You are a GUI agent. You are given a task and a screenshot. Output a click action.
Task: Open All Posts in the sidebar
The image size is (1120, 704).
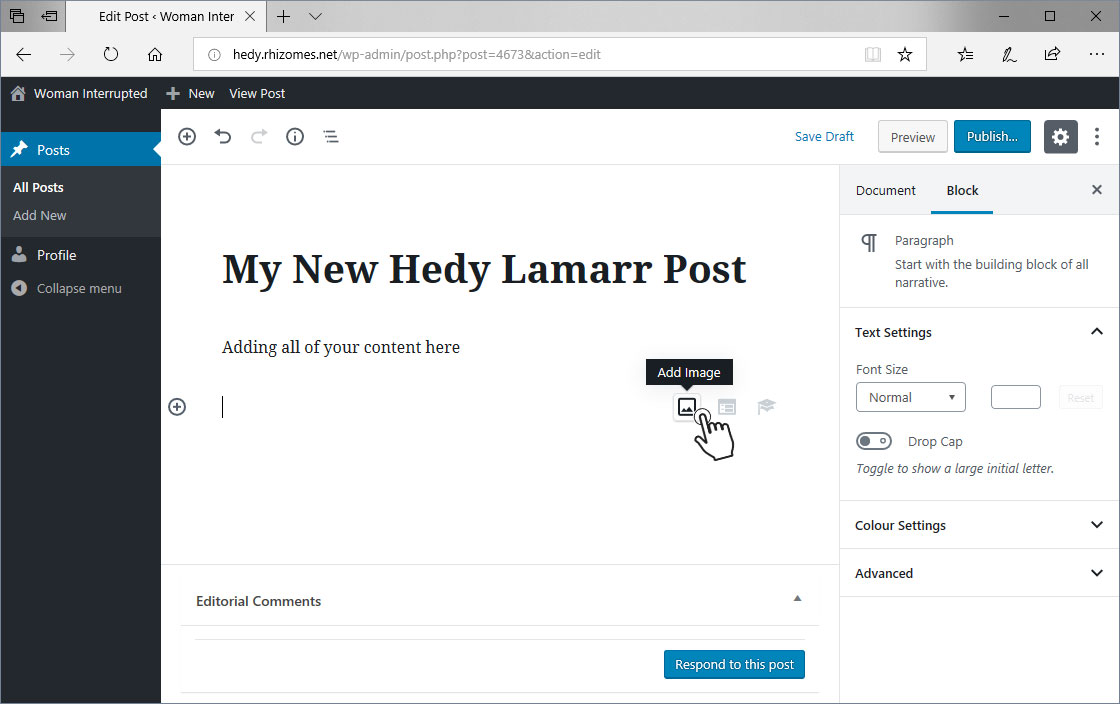click(x=39, y=187)
